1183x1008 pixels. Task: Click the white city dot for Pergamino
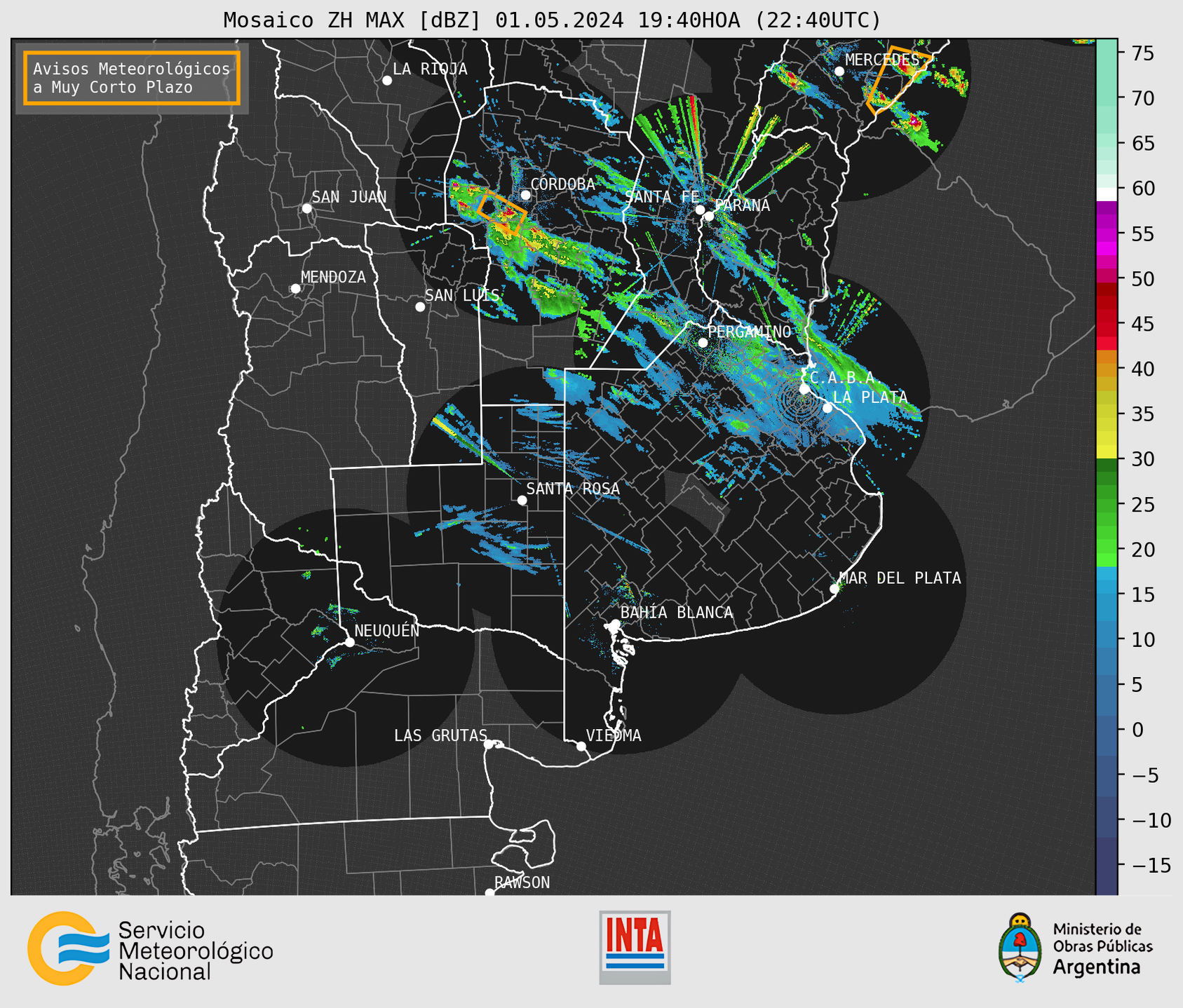tap(703, 343)
